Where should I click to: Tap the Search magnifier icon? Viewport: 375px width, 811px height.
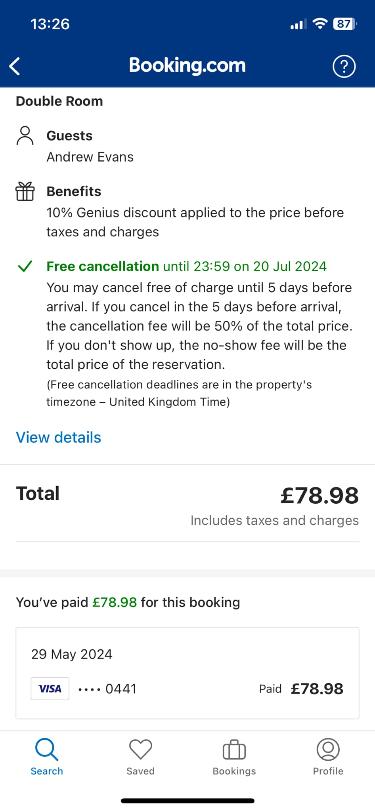[x=47, y=749]
